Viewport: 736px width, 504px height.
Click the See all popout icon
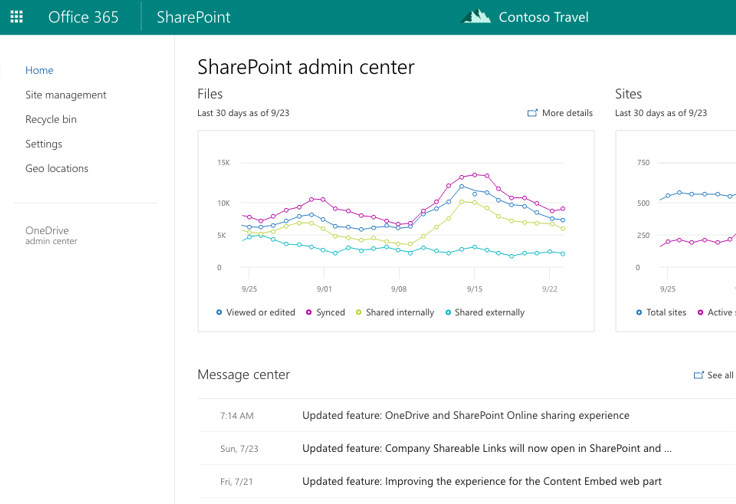tap(698, 376)
